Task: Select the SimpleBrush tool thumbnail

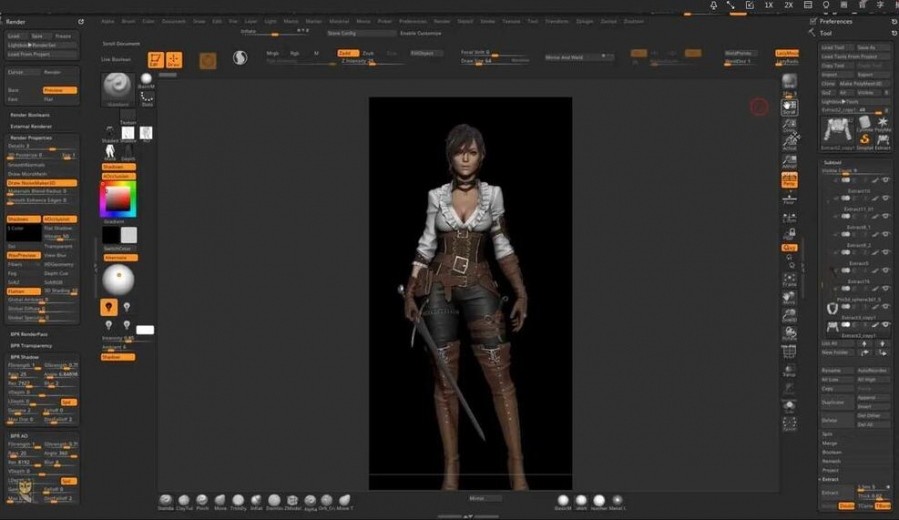Action: (x=865, y=141)
